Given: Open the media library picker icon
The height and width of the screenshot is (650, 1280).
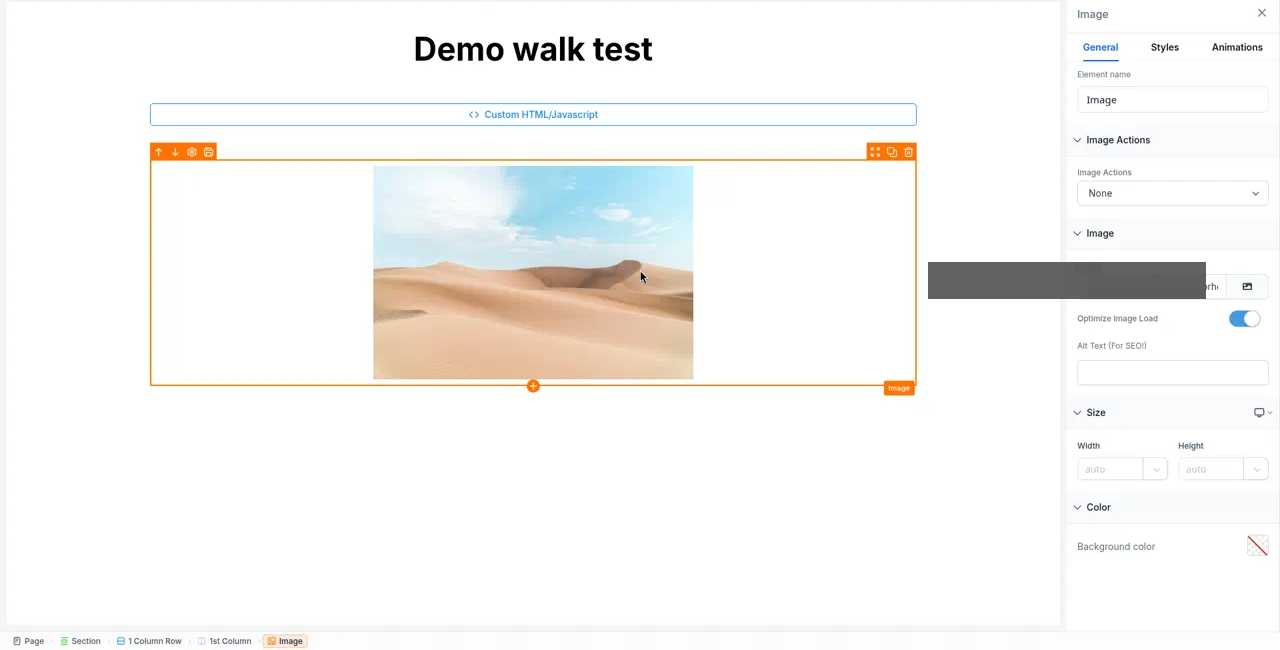Looking at the screenshot, I should 1247,286.
